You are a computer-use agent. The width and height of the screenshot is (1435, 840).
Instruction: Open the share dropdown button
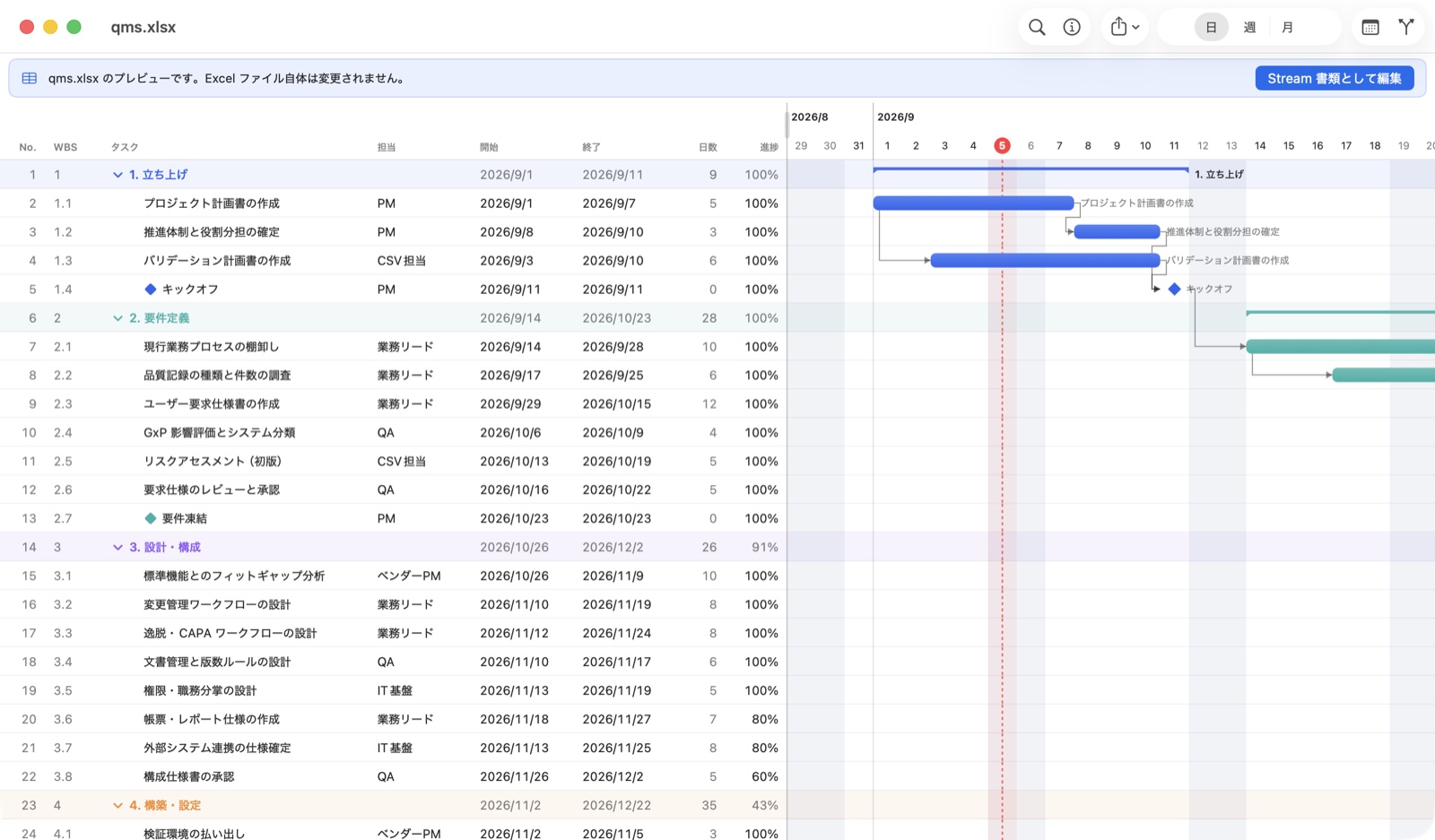click(1125, 27)
